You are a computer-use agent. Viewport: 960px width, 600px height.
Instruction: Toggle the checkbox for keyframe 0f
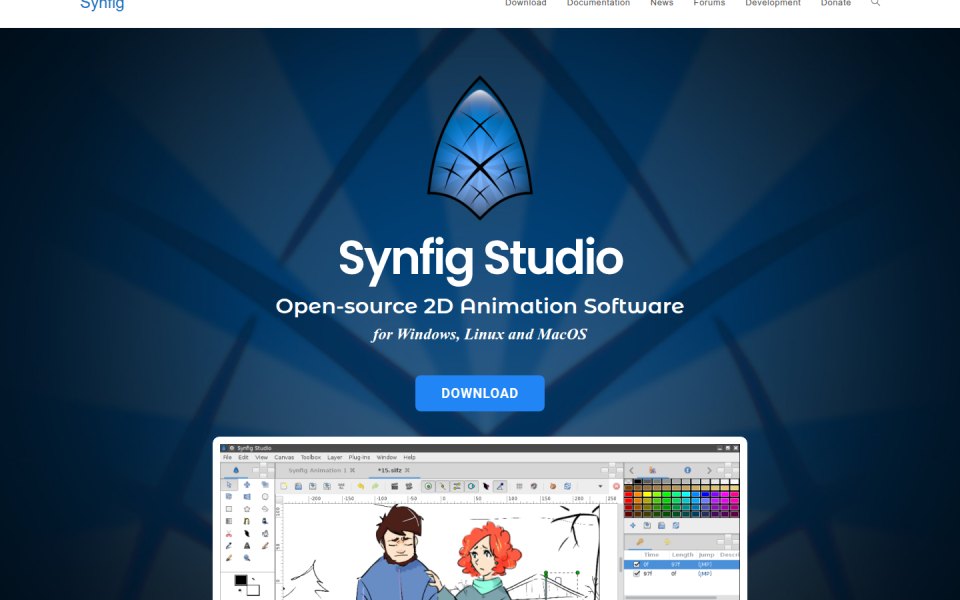[x=636, y=564]
